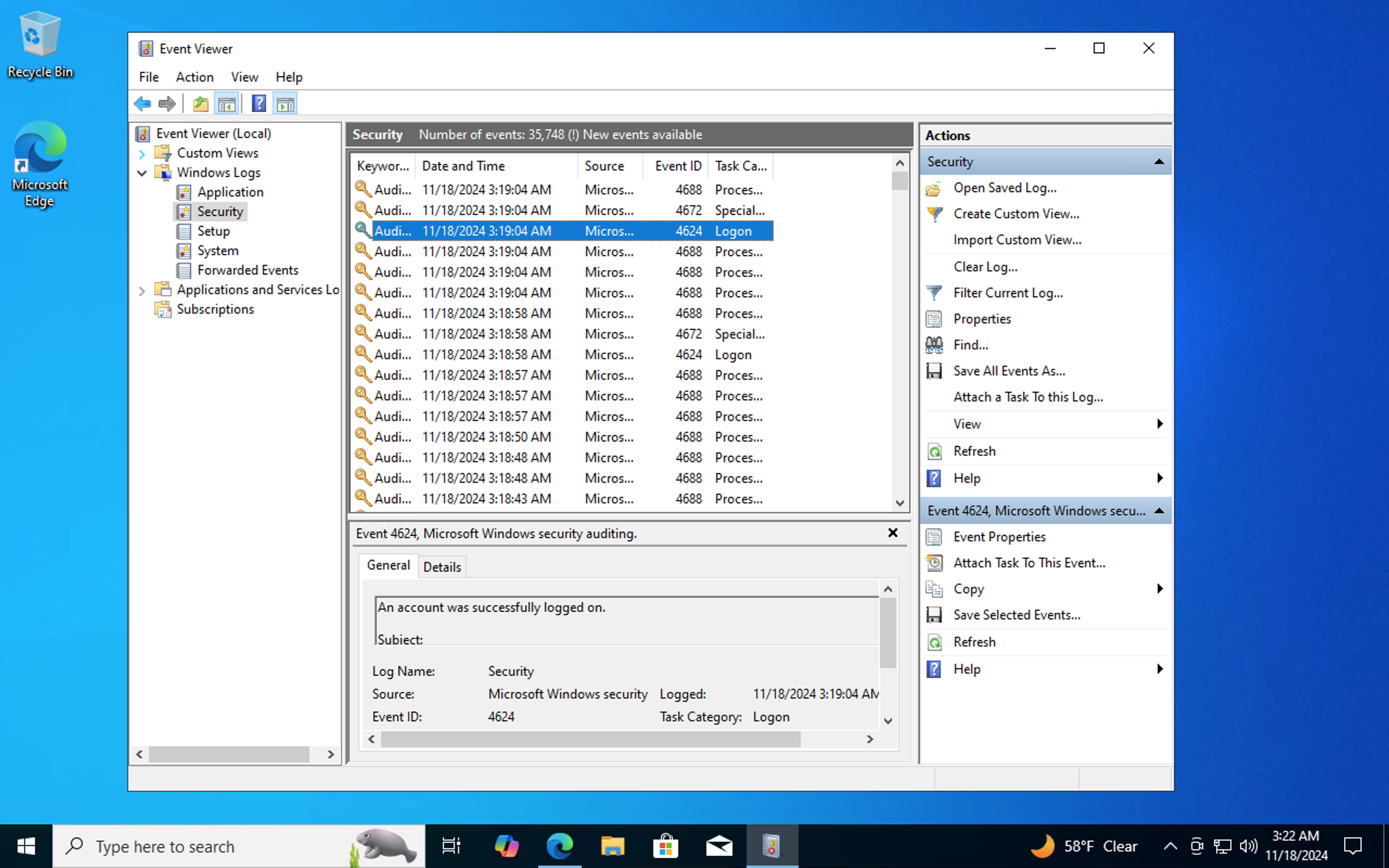Open Filter Current Log action

coord(1008,293)
